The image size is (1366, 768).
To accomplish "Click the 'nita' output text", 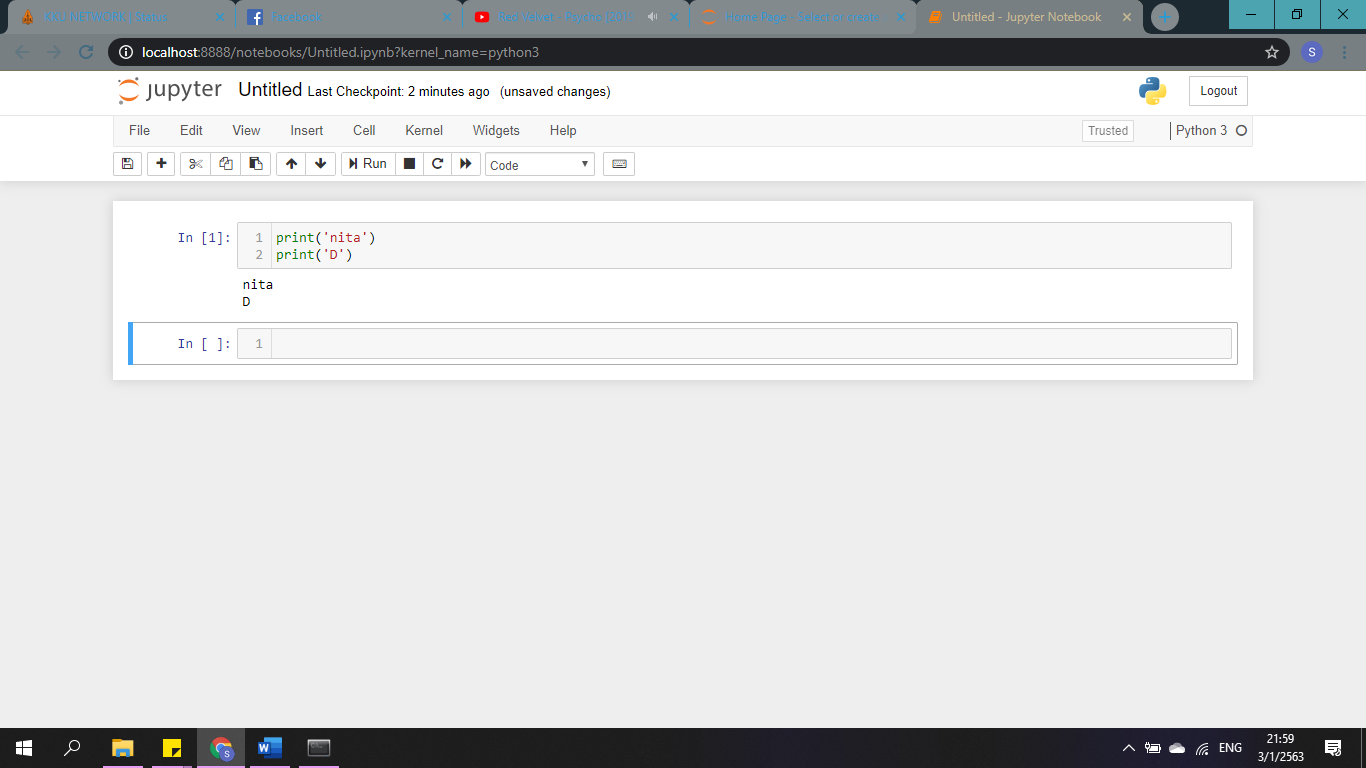I will coord(258,285).
